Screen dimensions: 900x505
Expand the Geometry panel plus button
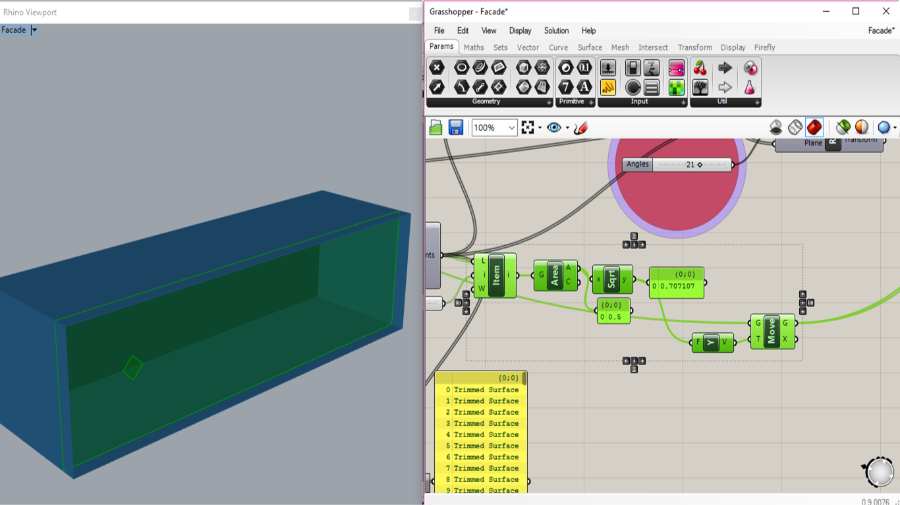[549, 102]
